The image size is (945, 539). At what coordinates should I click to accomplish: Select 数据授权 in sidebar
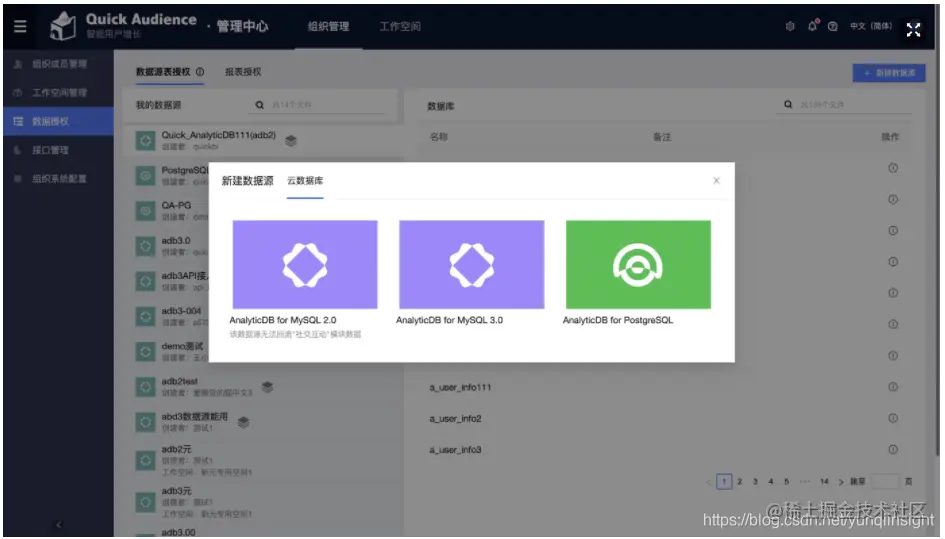(x=58, y=121)
